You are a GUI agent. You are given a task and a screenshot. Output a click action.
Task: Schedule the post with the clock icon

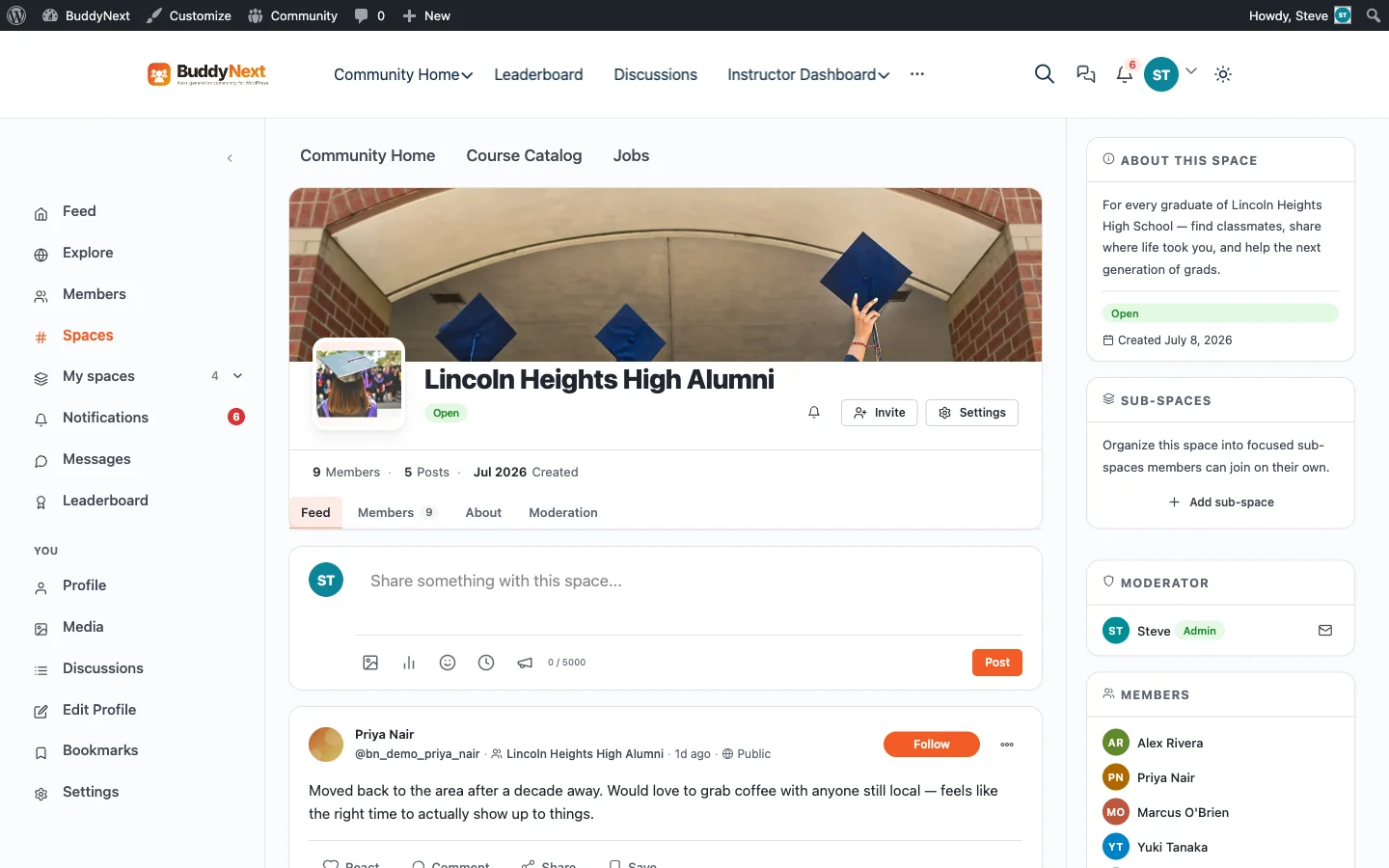(x=486, y=663)
